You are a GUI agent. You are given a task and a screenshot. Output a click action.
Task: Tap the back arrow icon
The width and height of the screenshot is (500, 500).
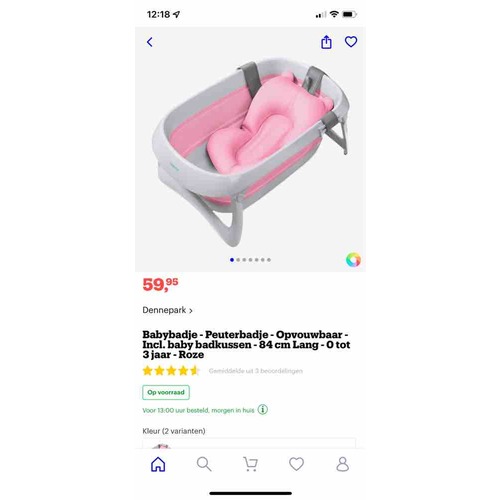pos(150,42)
